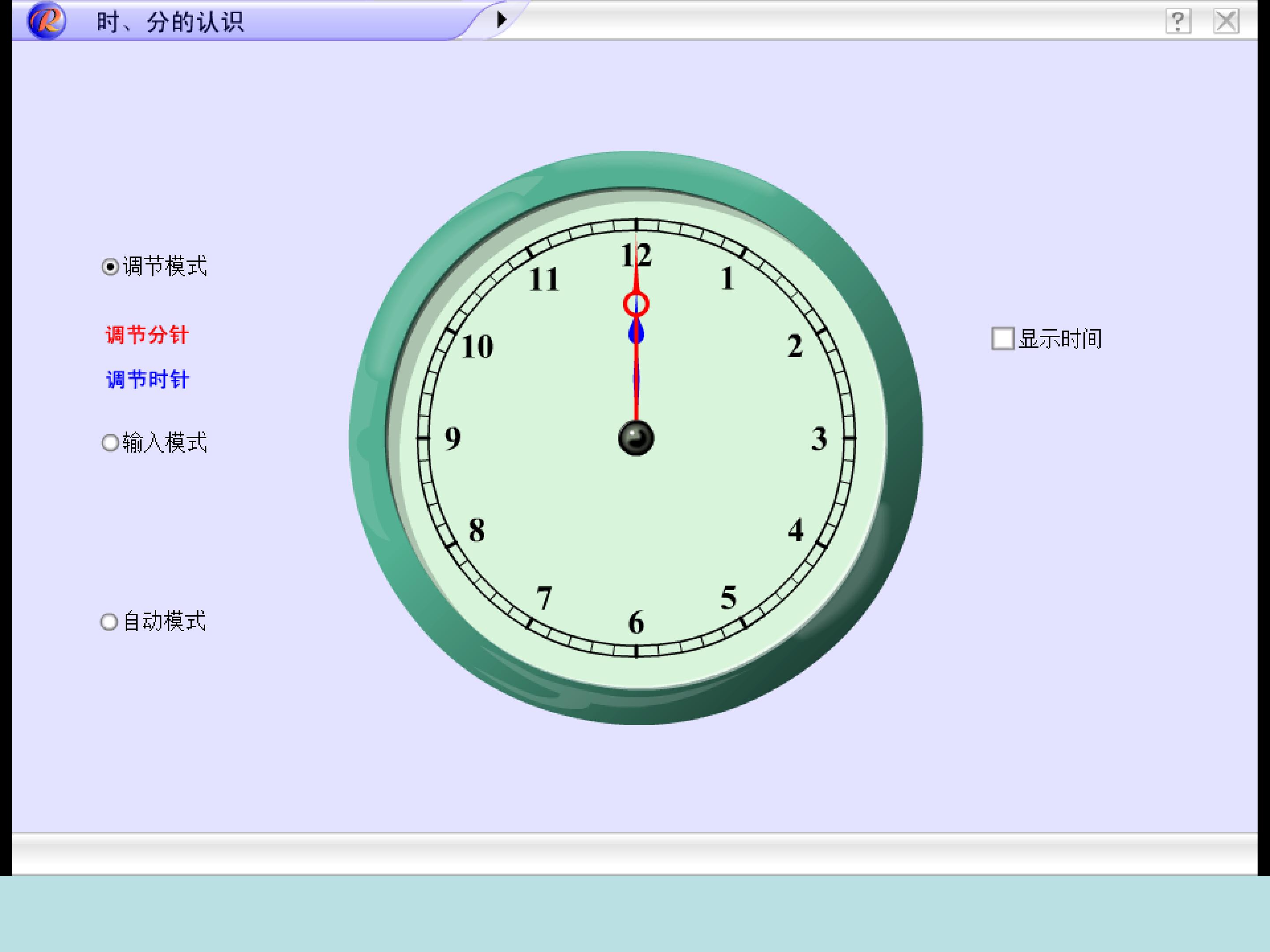Image resolution: width=1270 pixels, height=952 pixels.
Task: Select the 自动模式 radio button
Action: (109, 622)
